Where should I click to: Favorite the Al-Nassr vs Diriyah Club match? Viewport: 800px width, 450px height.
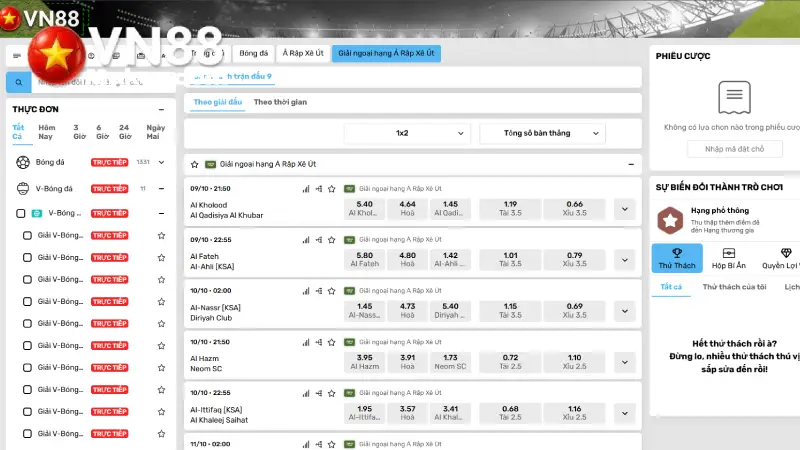tap(332, 291)
